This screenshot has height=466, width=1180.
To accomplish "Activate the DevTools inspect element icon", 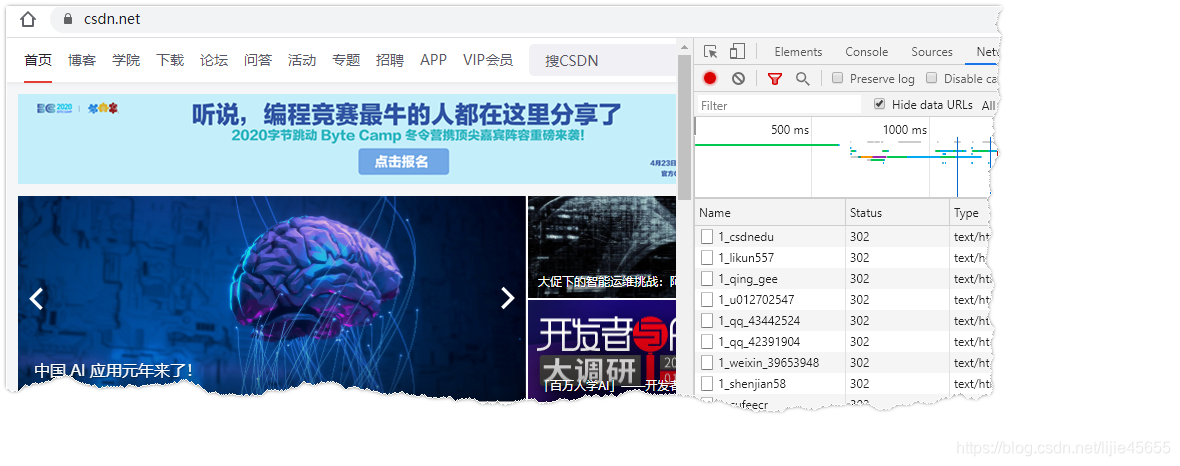I will [x=710, y=51].
